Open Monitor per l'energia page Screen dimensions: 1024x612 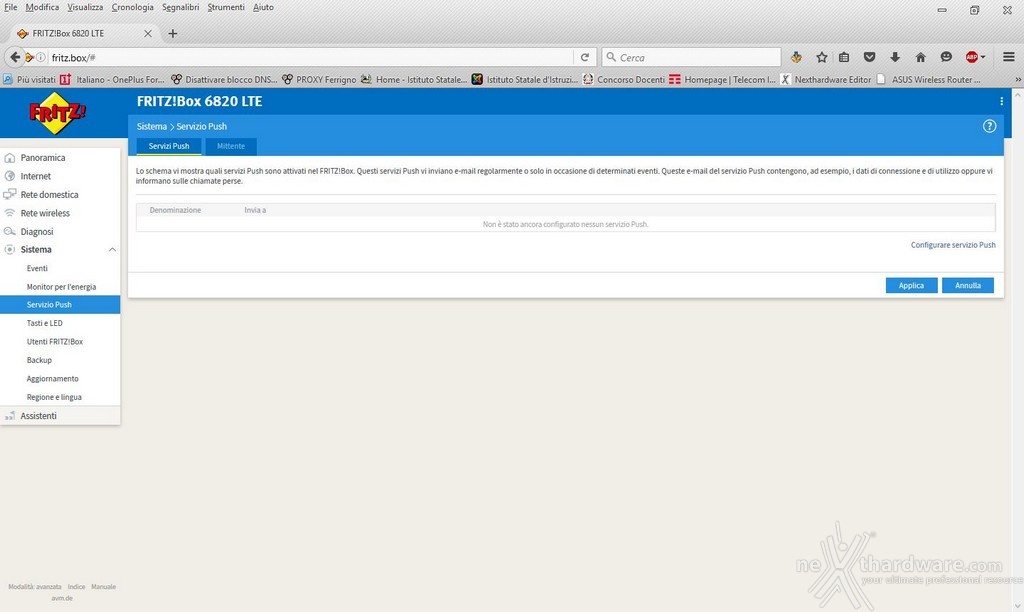(61, 287)
